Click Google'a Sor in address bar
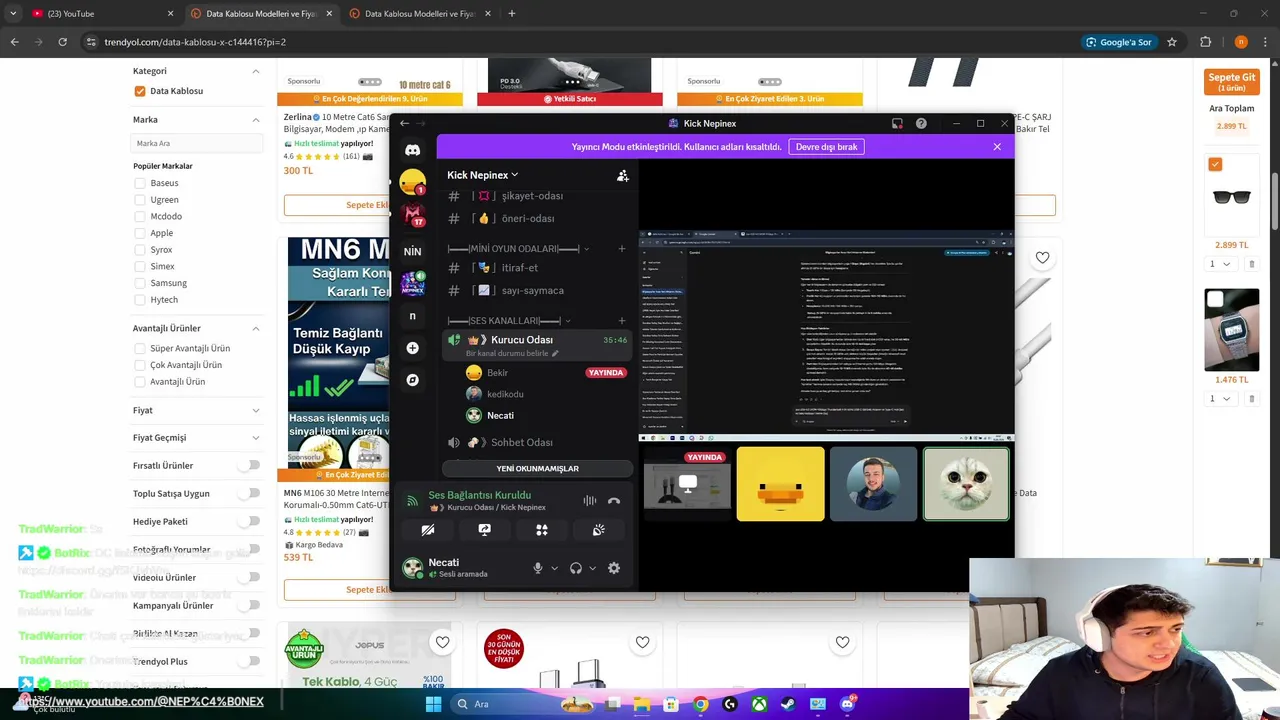1280x720 pixels. coord(1118,42)
